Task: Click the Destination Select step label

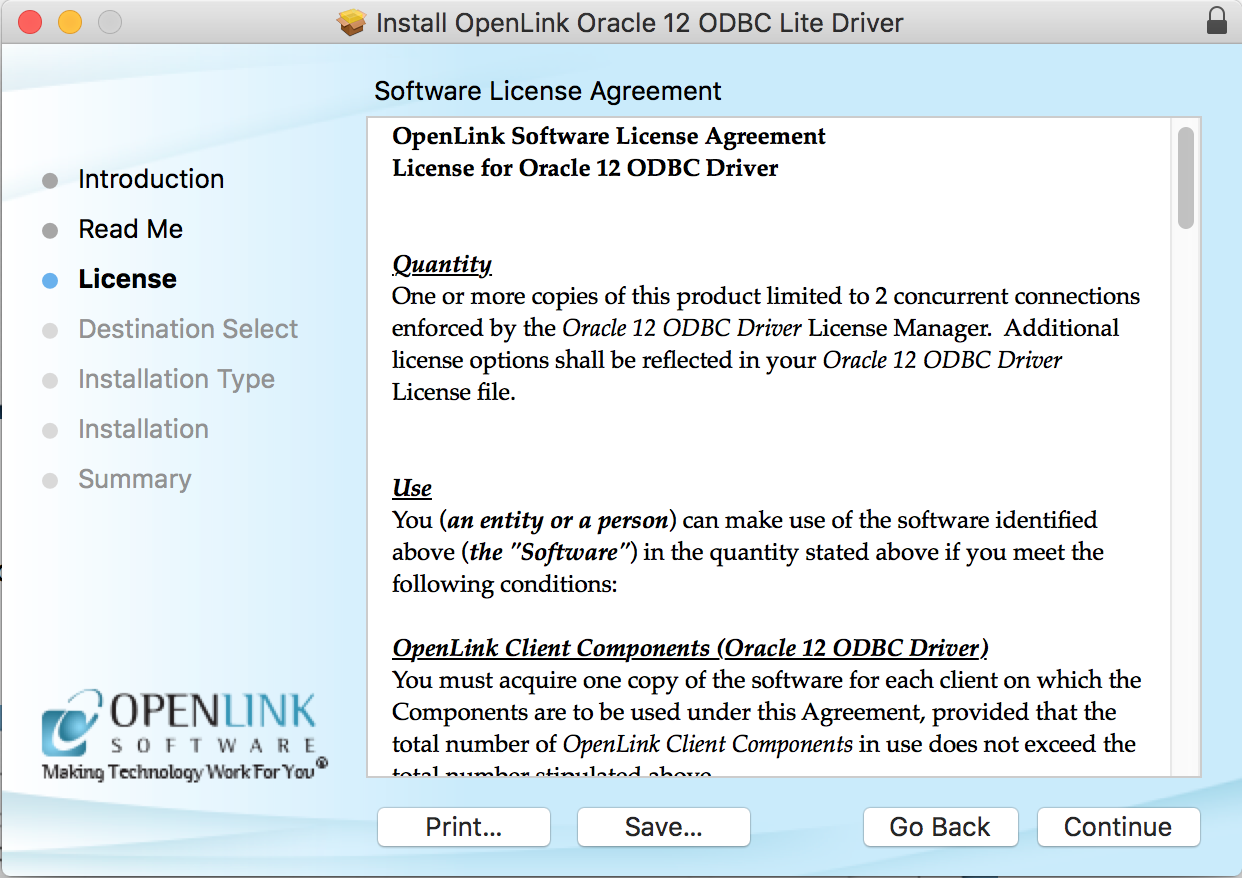Action: pos(188,329)
